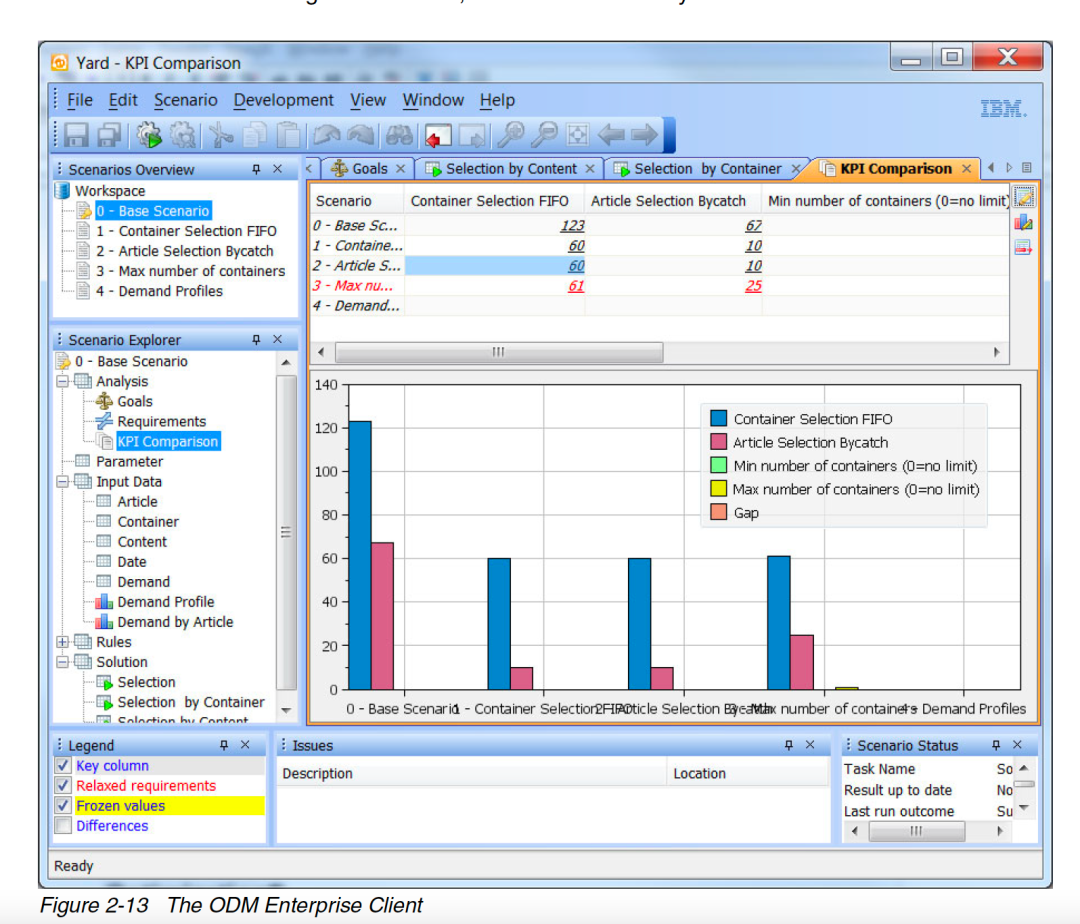
Task: Collapse the Analysis tree node
Action: [x=63, y=381]
